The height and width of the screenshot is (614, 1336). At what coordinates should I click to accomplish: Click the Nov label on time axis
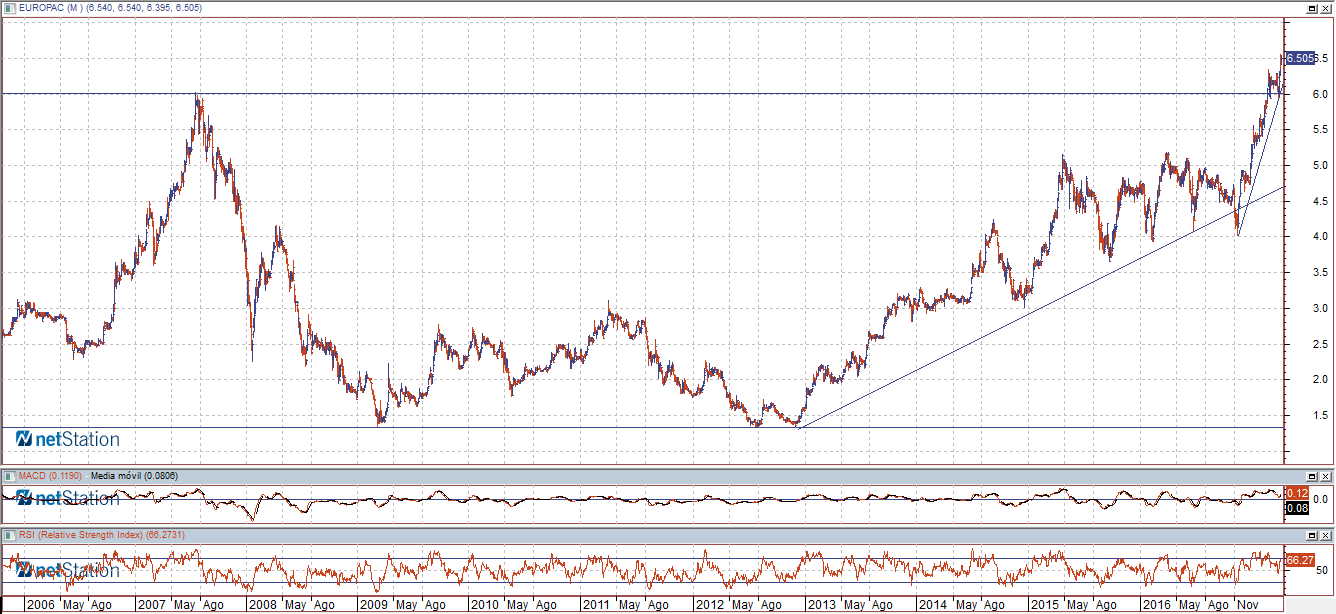tap(1248, 605)
